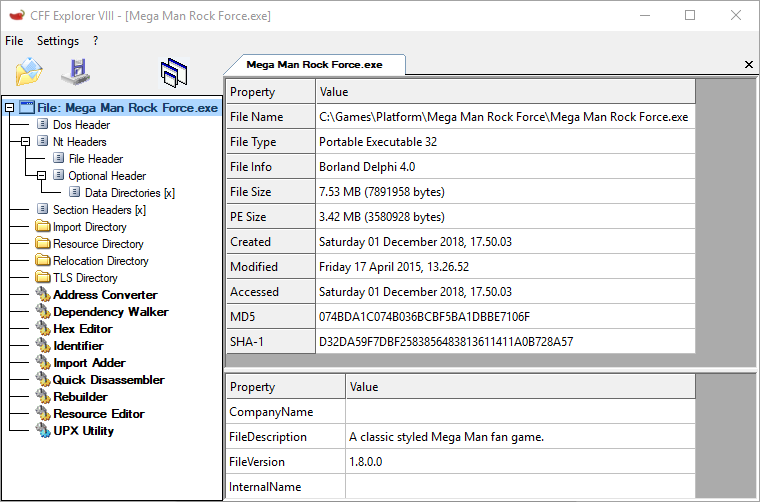Open Section Headers [x] entry
This screenshot has height=502, width=760.
tap(99, 209)
